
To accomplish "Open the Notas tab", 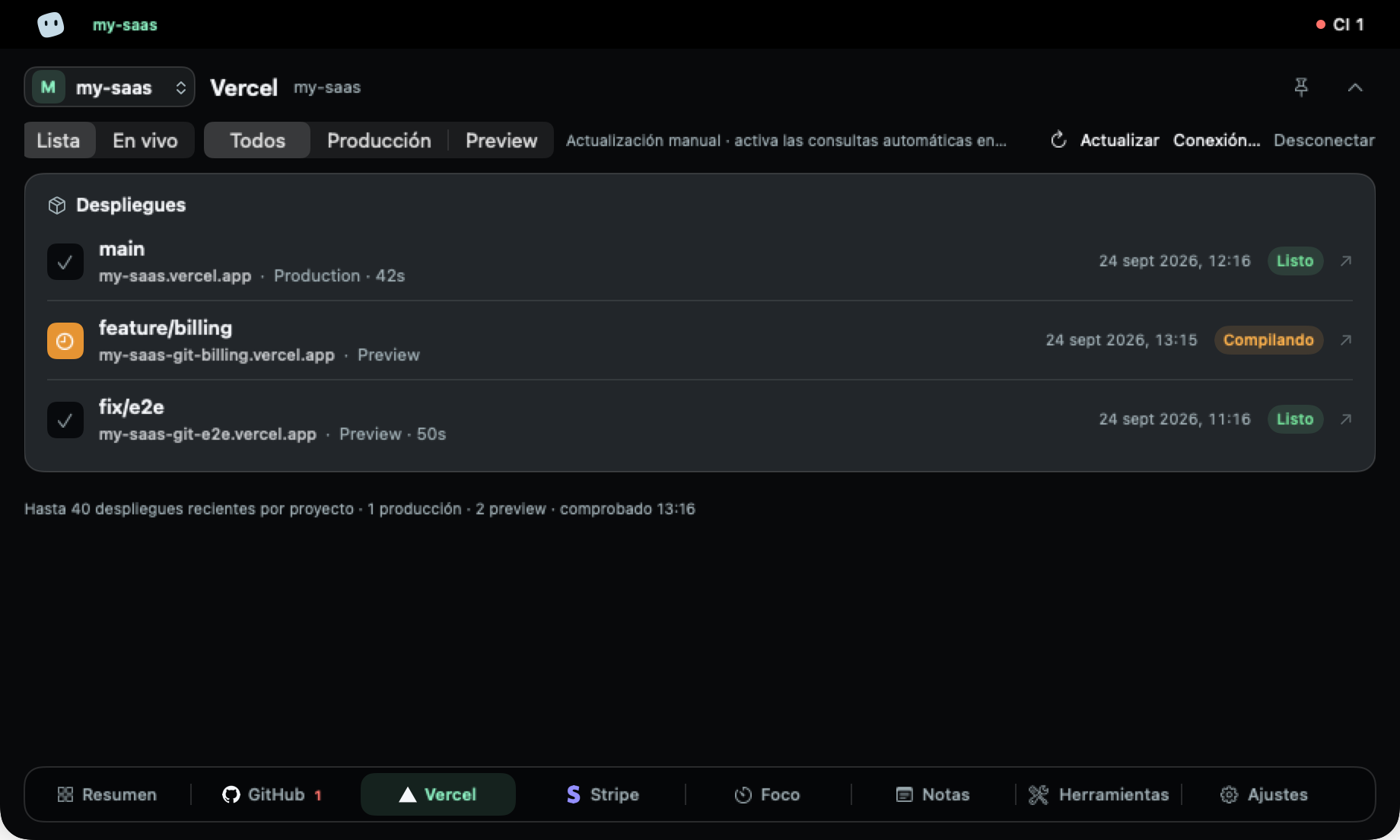I will pos(933,794).
